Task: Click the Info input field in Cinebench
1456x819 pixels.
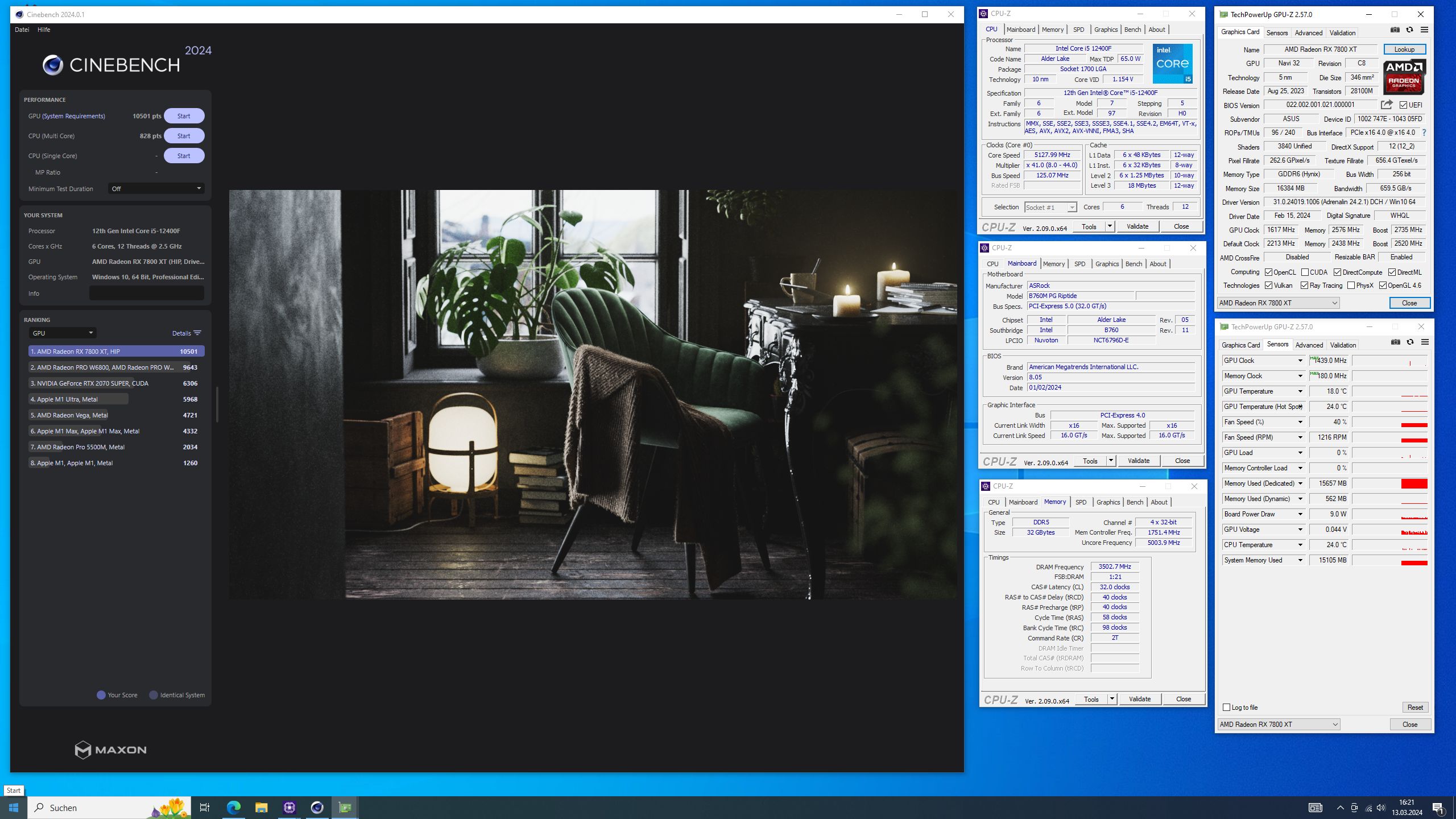Action: pos(147,293)
